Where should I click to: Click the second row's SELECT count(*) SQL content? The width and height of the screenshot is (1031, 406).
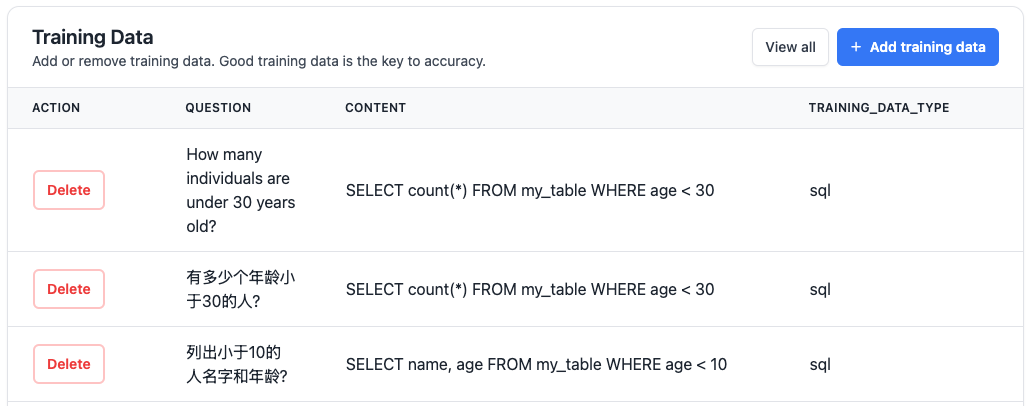pyautogui.click(x=530, y=290)
